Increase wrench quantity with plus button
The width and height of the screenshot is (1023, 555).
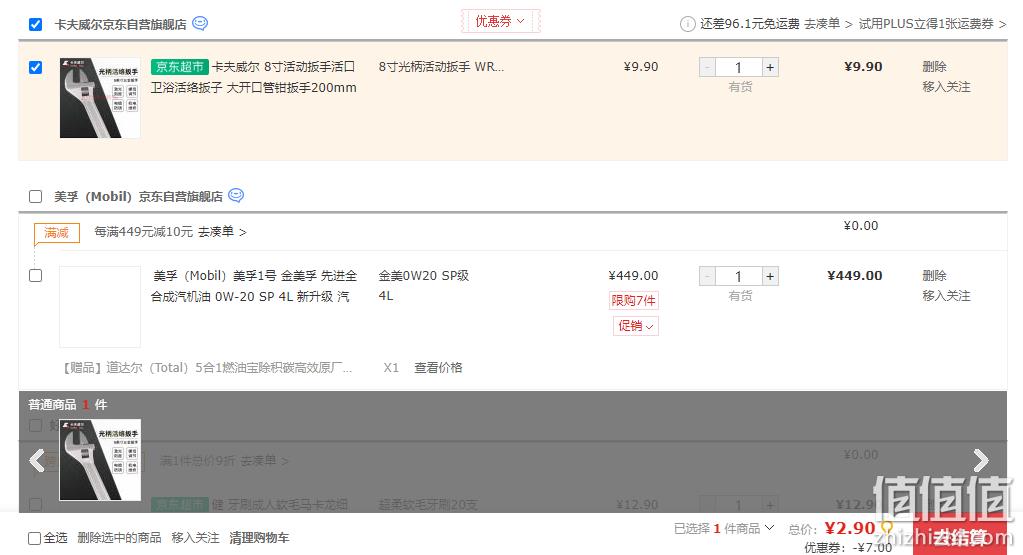(x=770, y=67)
